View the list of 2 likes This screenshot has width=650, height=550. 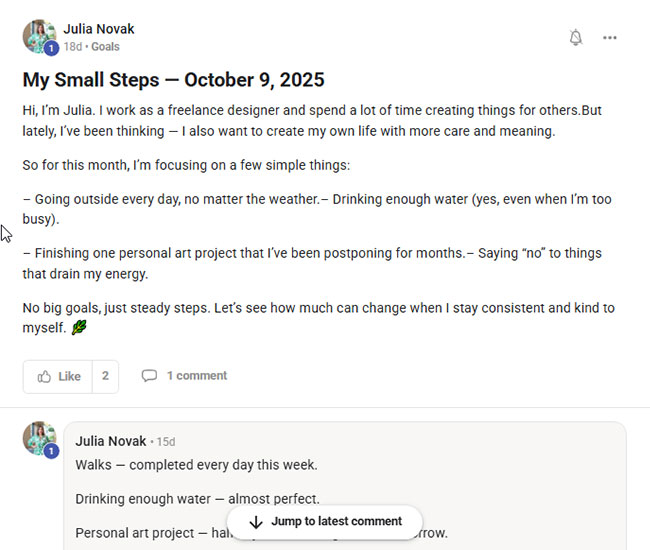[105, 376]
